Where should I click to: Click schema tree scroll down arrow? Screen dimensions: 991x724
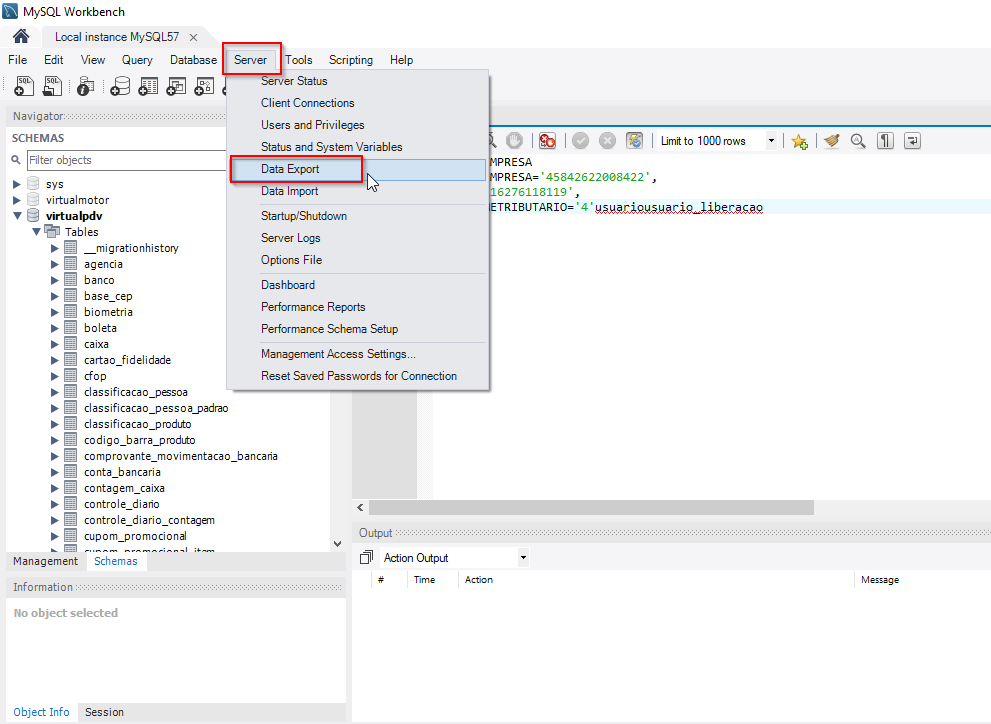pos(337,543)
